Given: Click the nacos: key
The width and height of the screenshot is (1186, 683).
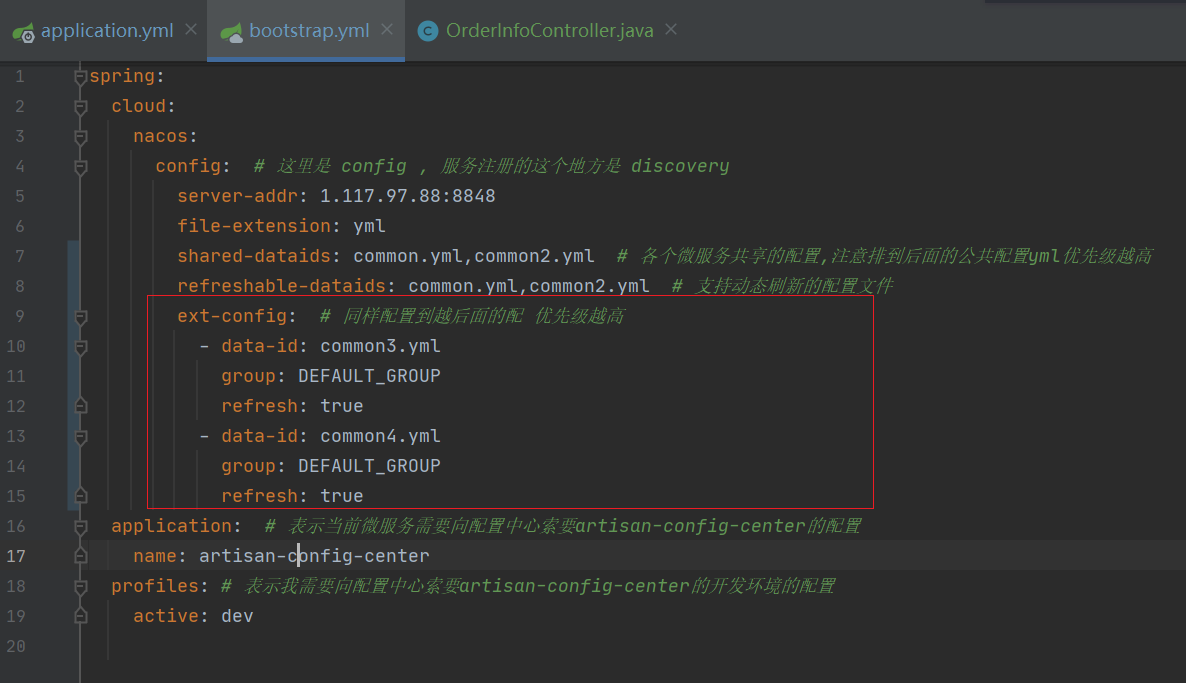Looking at the screenshot, I should pyautogui.click(x=160, y=136).
